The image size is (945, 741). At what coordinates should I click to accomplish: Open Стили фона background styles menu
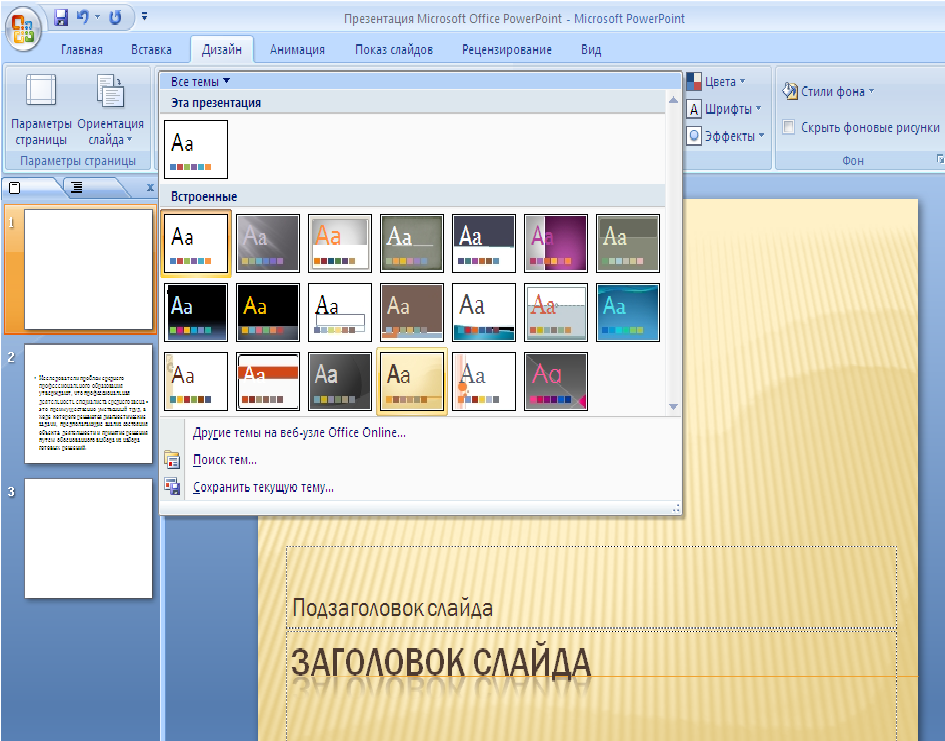coord(828,91)
